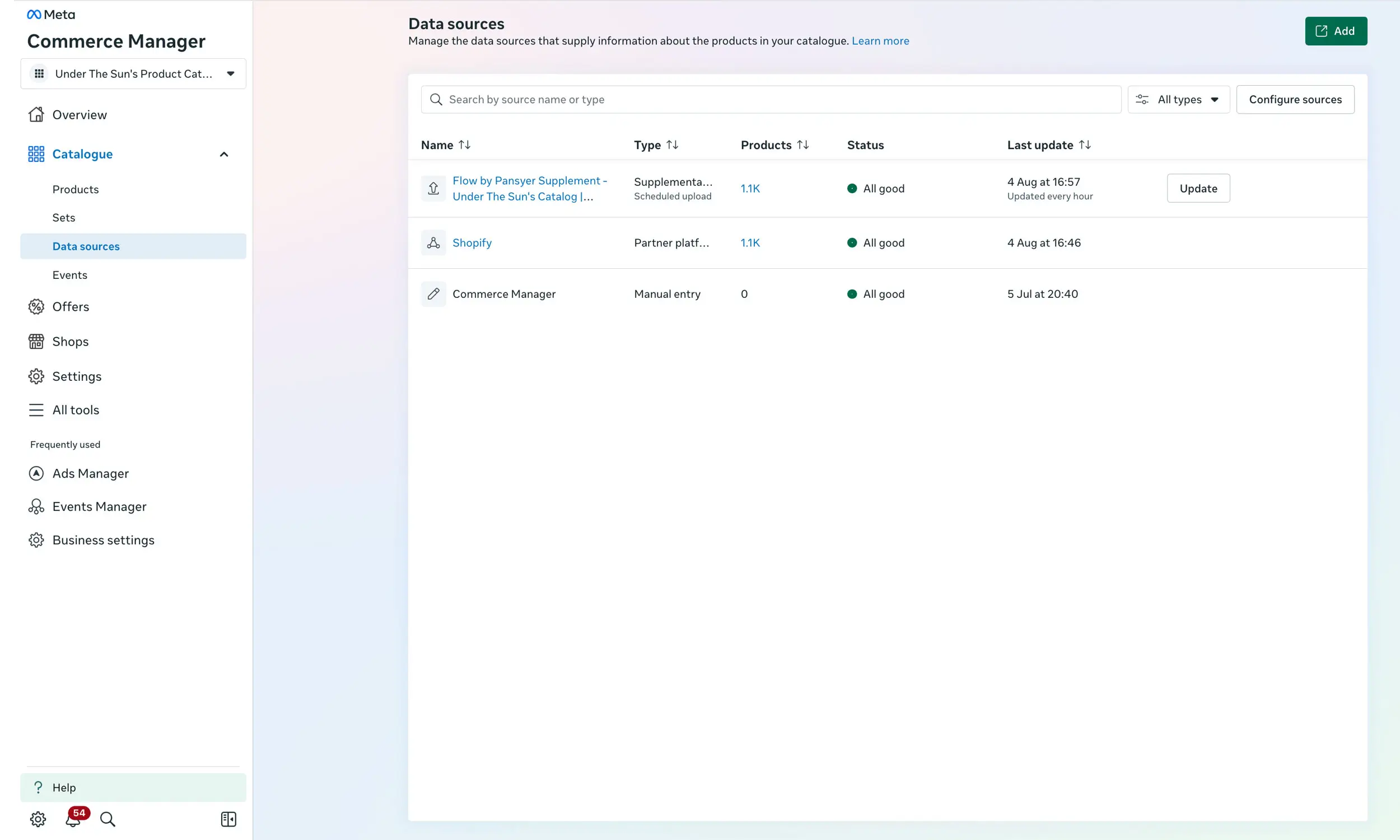Click All good status for Flow by Pansyer
Image resolution: width=1400 pixels, height=840 pixels.
pos(876,189)
